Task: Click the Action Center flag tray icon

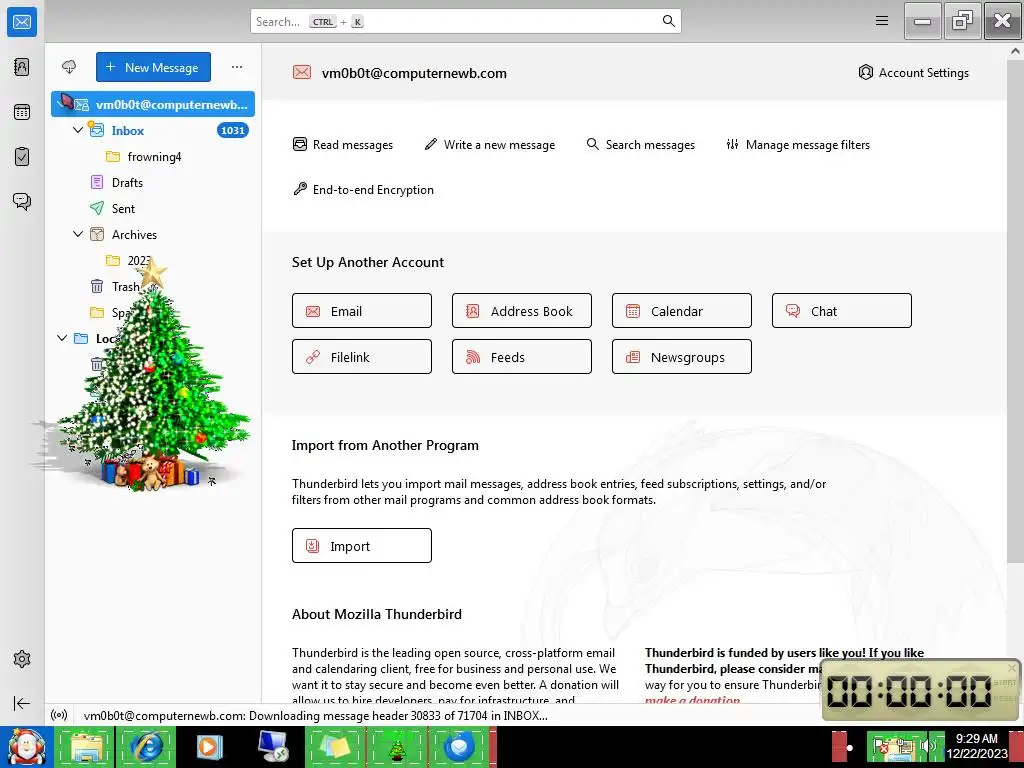Action: click(880, 746)
